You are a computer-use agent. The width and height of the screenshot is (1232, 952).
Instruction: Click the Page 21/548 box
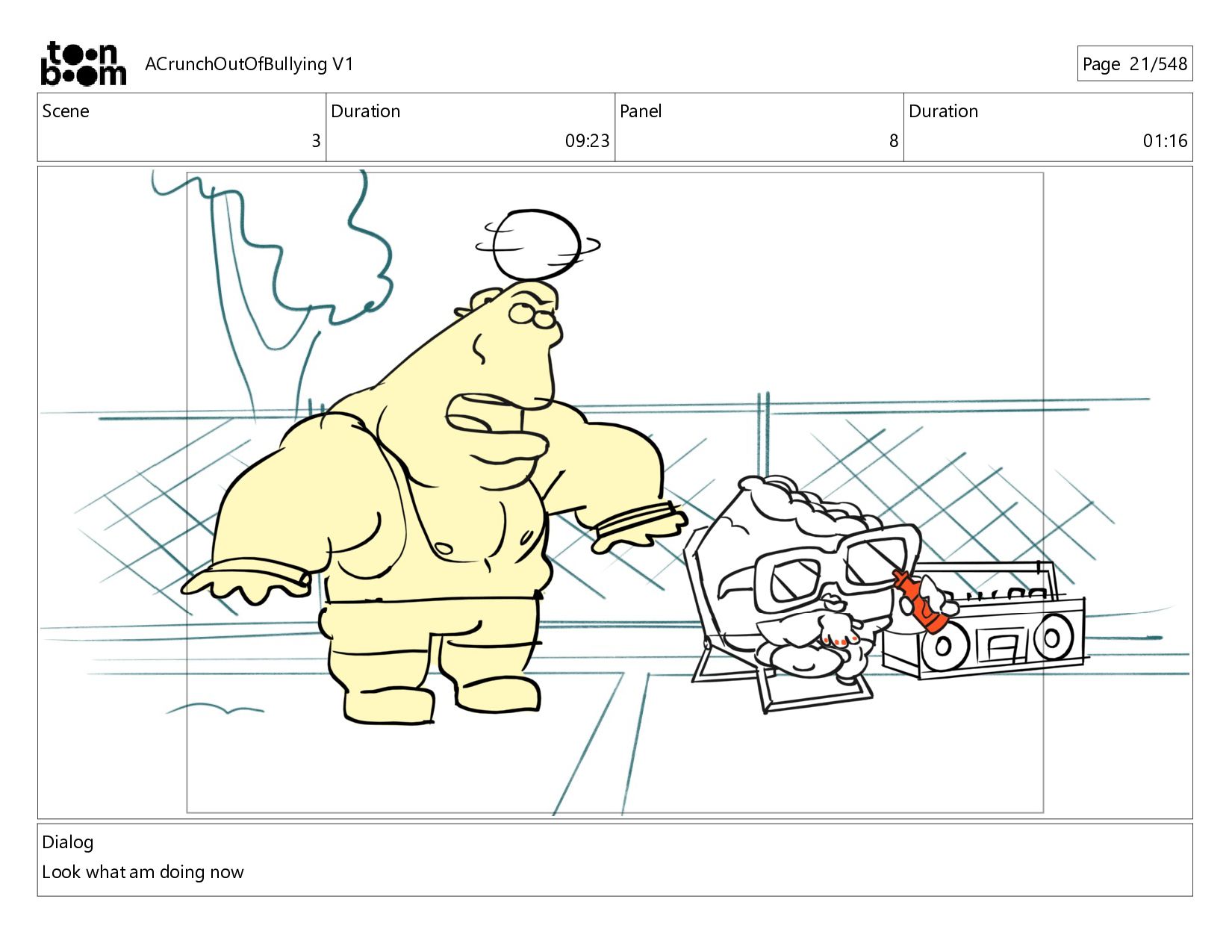point(1134,64)
